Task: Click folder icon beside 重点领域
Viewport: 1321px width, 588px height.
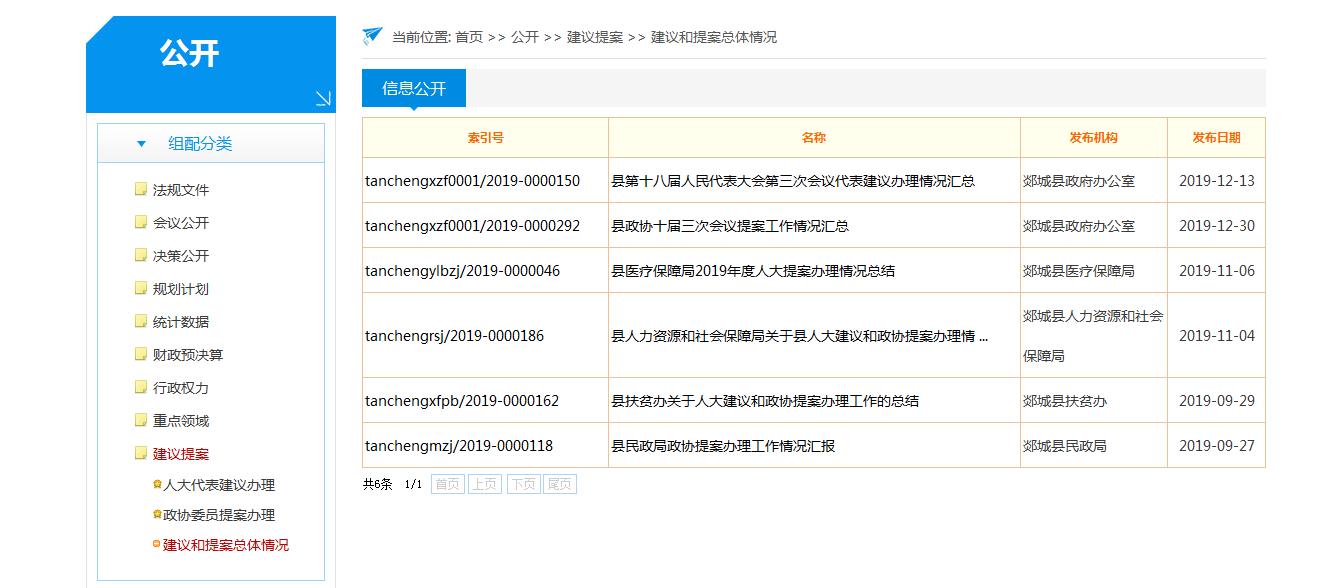Action: (141, 421)
